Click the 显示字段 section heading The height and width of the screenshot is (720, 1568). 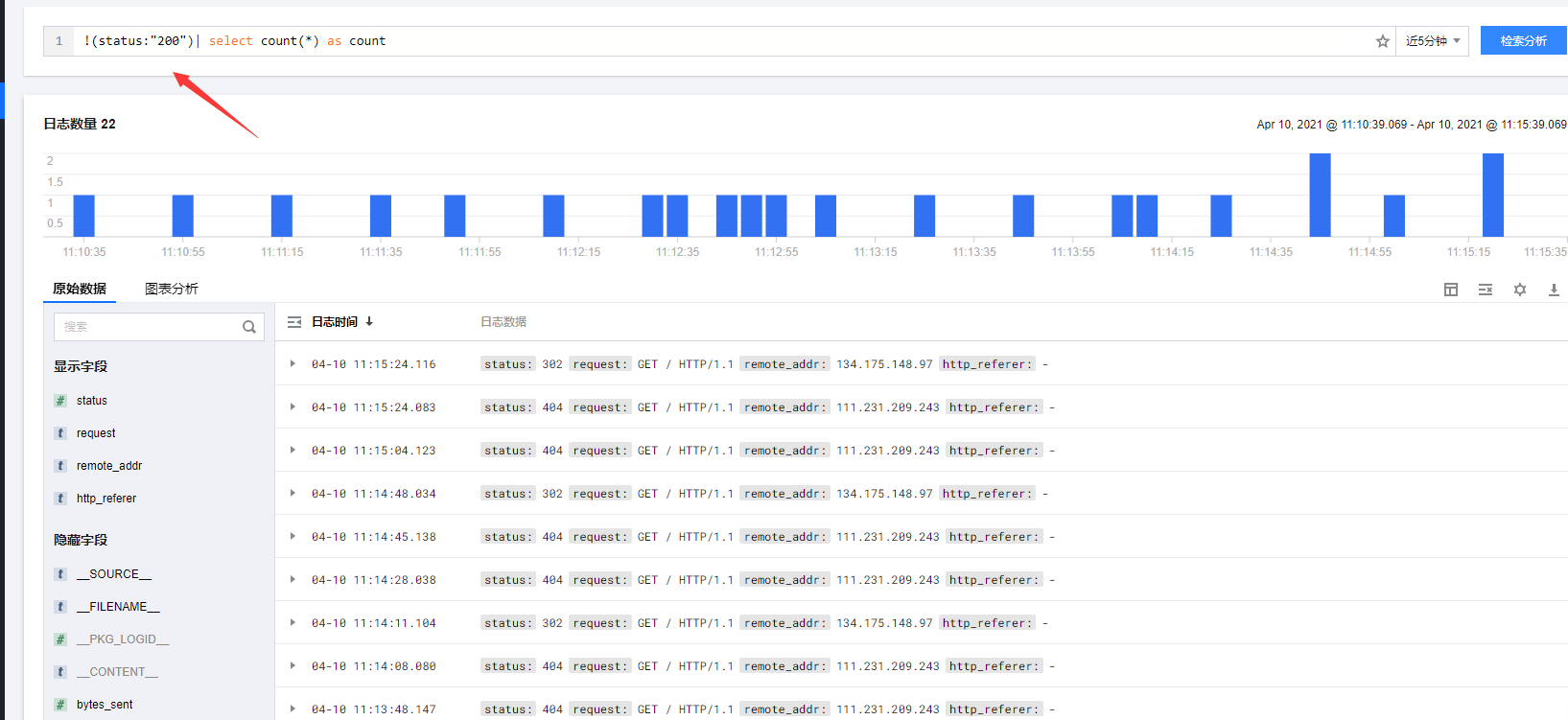click(x=81, y=366)
